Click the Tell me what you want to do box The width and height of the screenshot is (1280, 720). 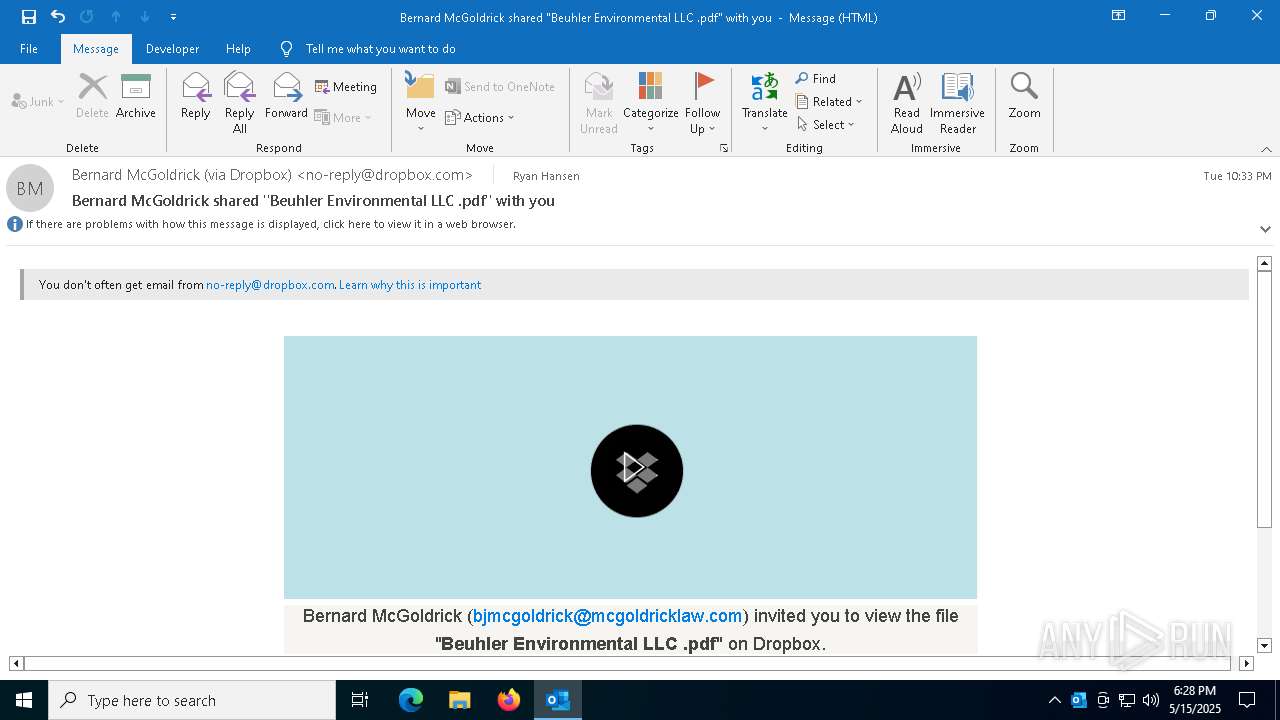pos(380,49)
